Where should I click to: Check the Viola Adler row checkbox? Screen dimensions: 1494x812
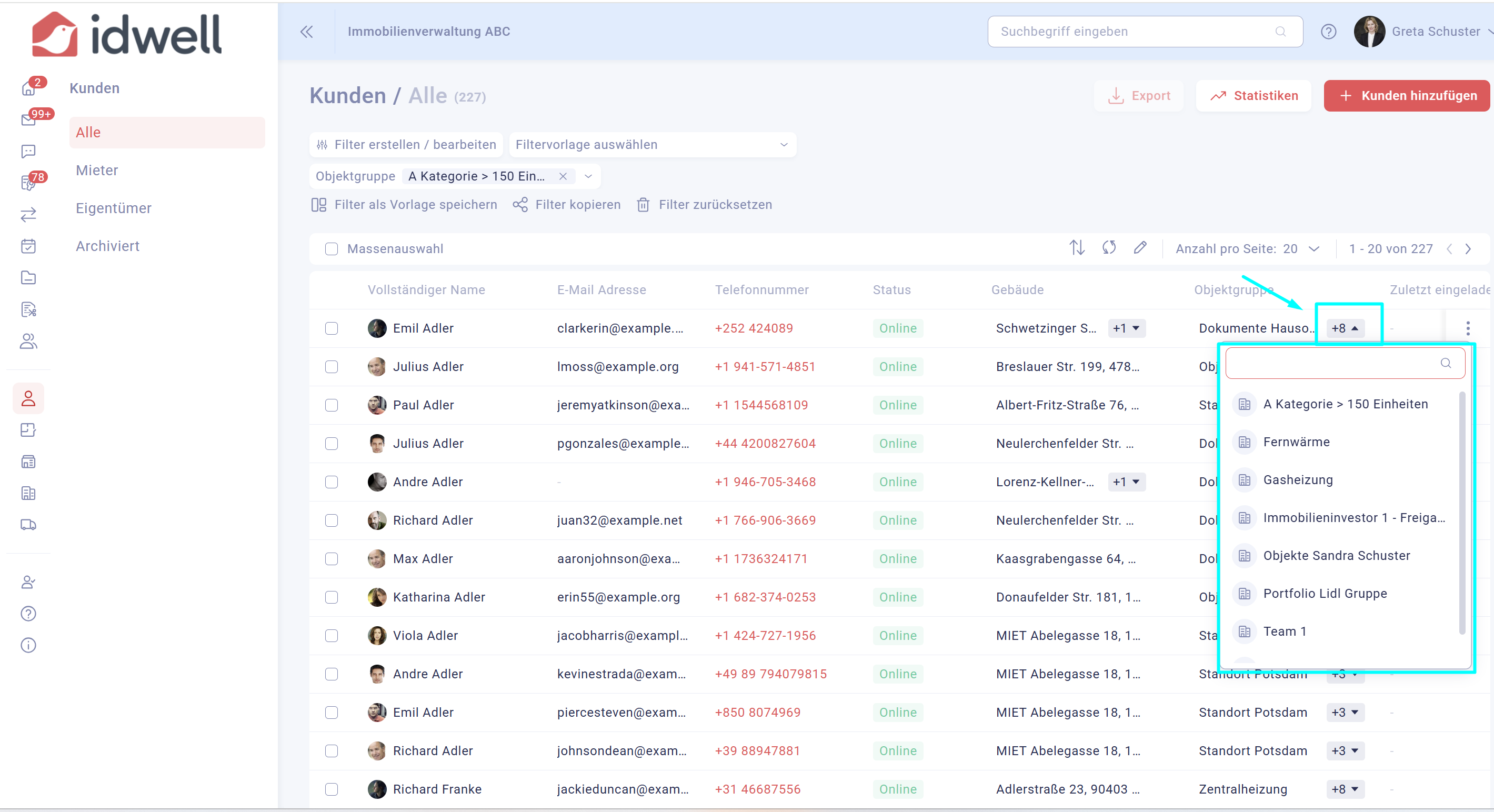331,636
